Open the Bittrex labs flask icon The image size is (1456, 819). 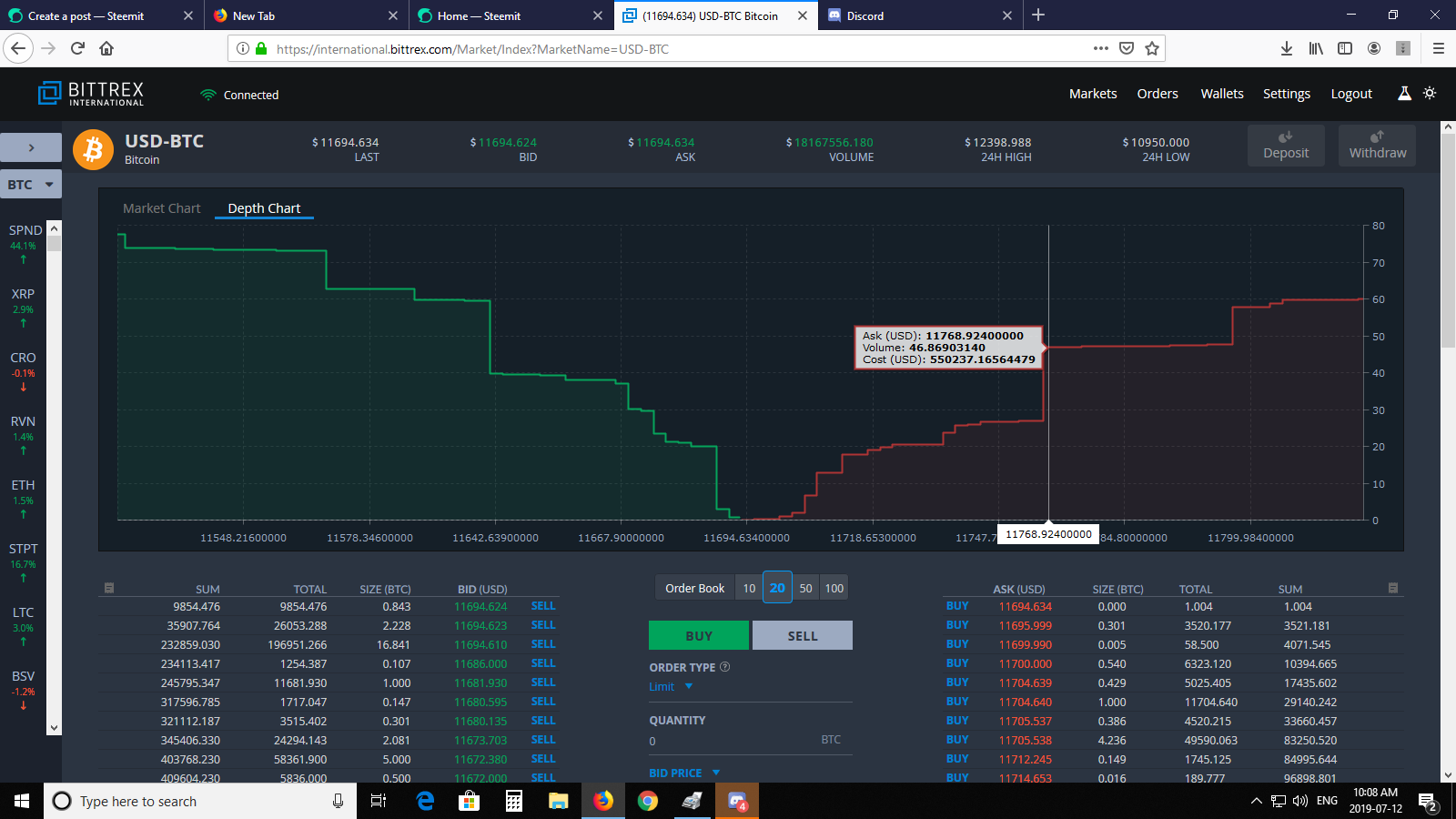click(1404, 94)
